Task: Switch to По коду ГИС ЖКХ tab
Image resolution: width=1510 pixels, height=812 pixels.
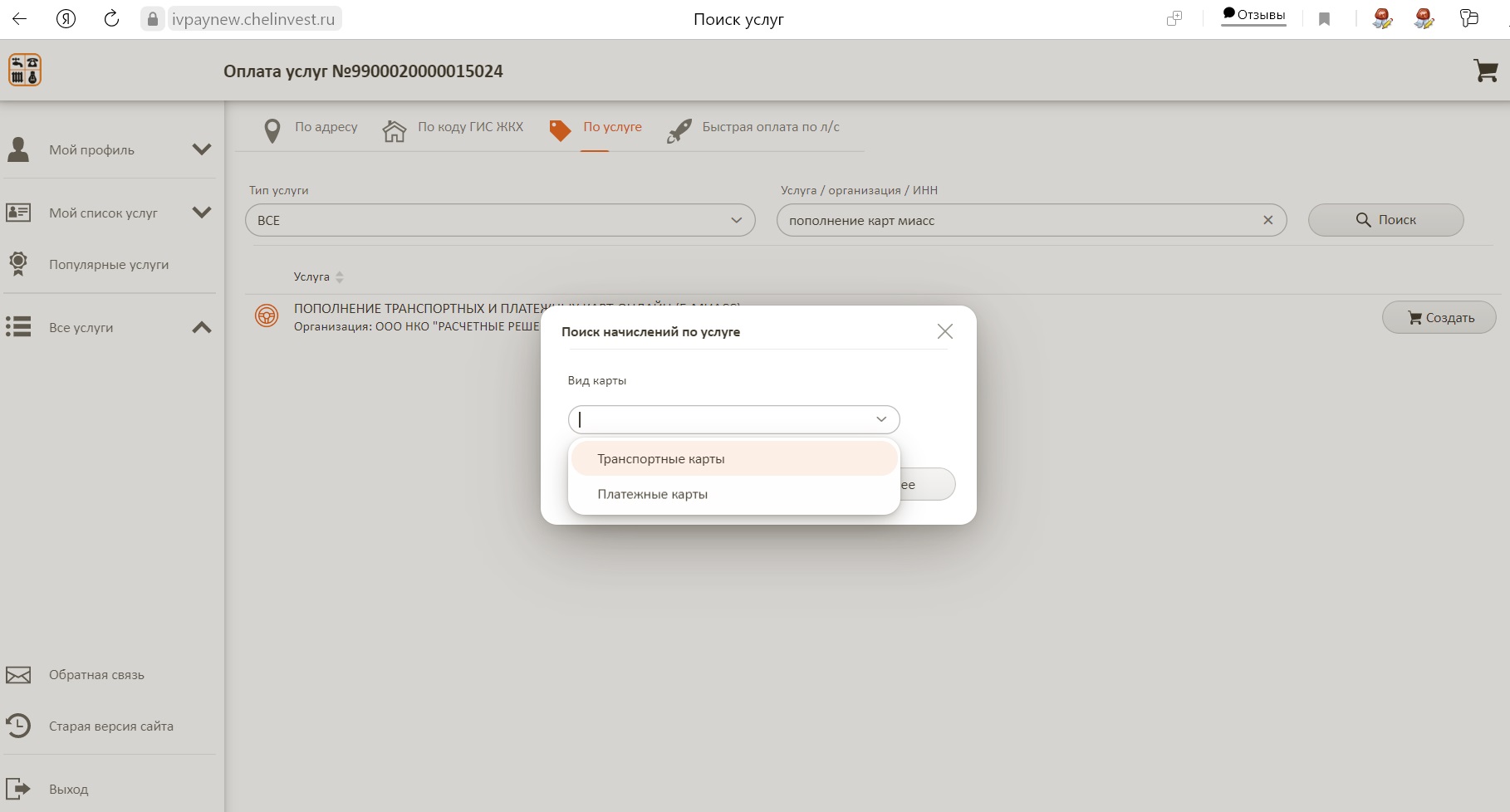Action: pos(470,127)
